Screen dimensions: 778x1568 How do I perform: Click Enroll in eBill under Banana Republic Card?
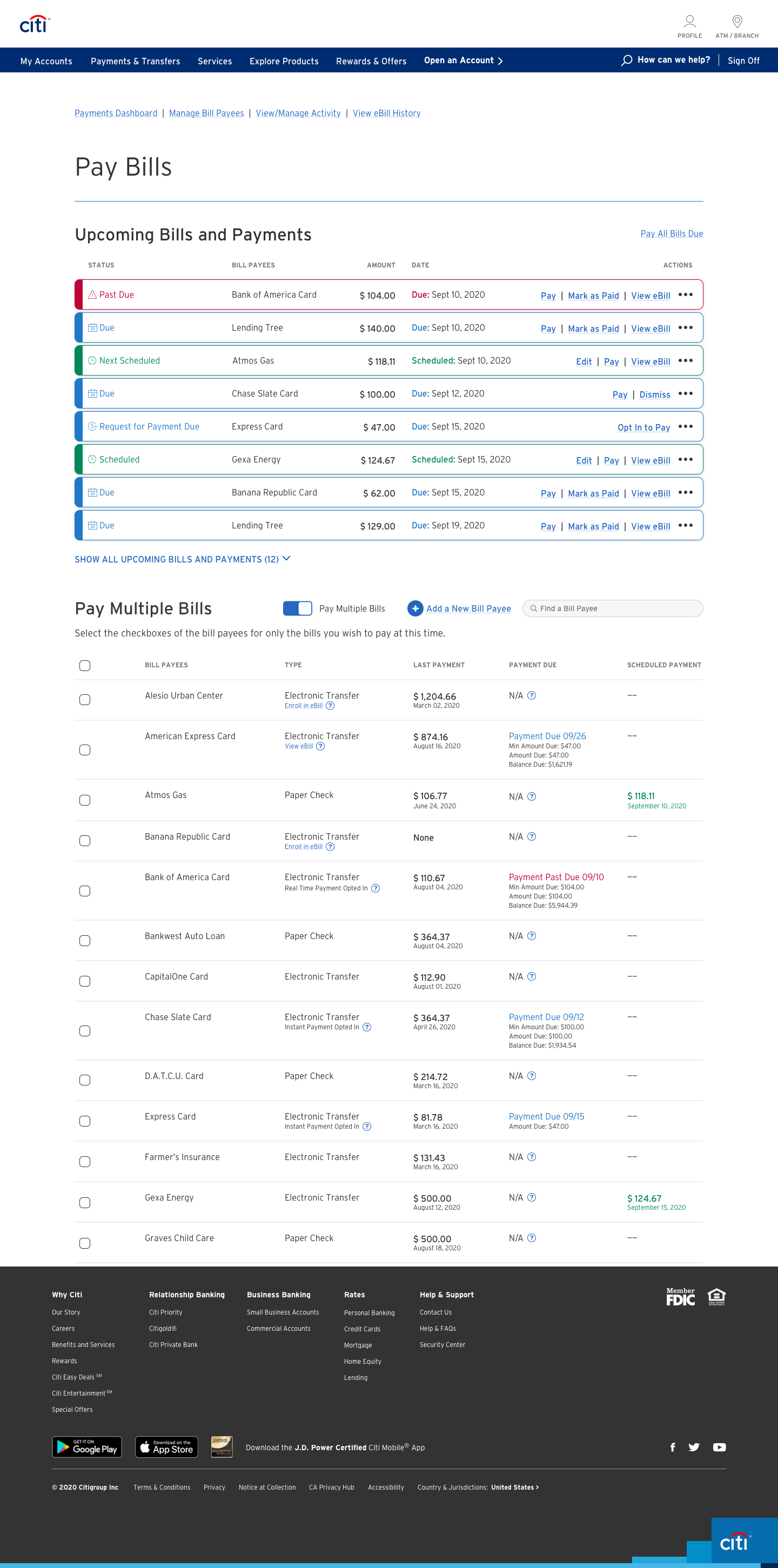pyautogui.click(x=303, y=847)
